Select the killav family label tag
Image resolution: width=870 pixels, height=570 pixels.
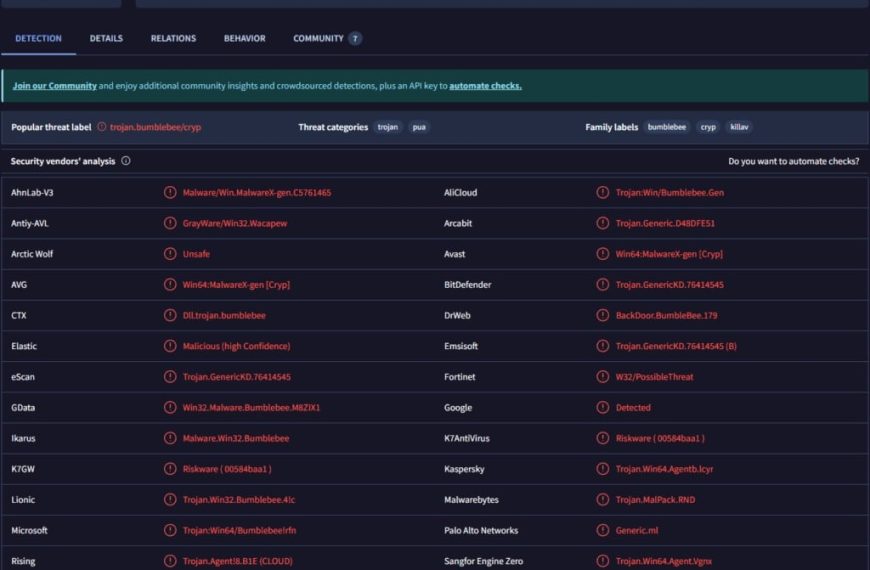(739, 127)
